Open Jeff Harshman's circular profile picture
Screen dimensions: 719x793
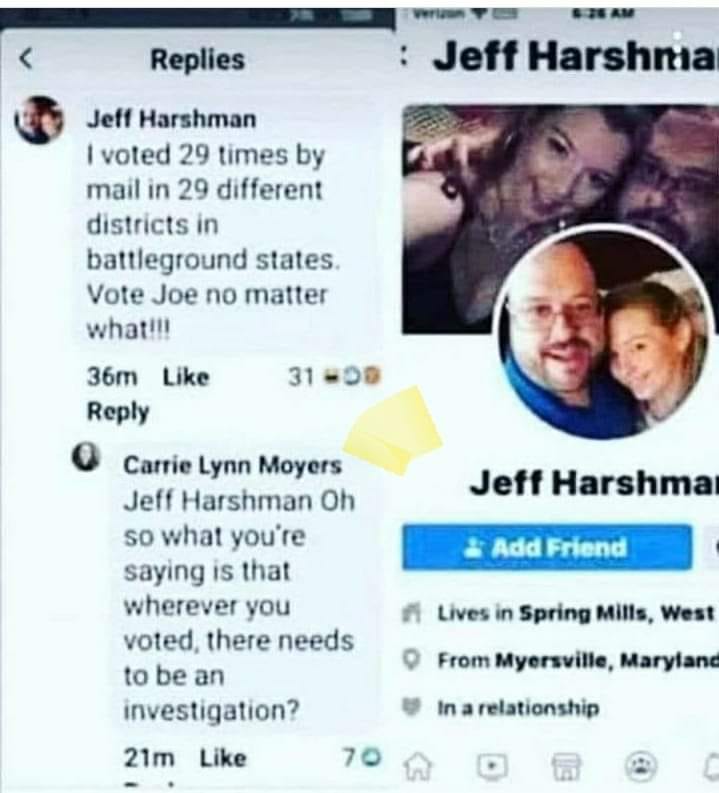pos(604,334)
